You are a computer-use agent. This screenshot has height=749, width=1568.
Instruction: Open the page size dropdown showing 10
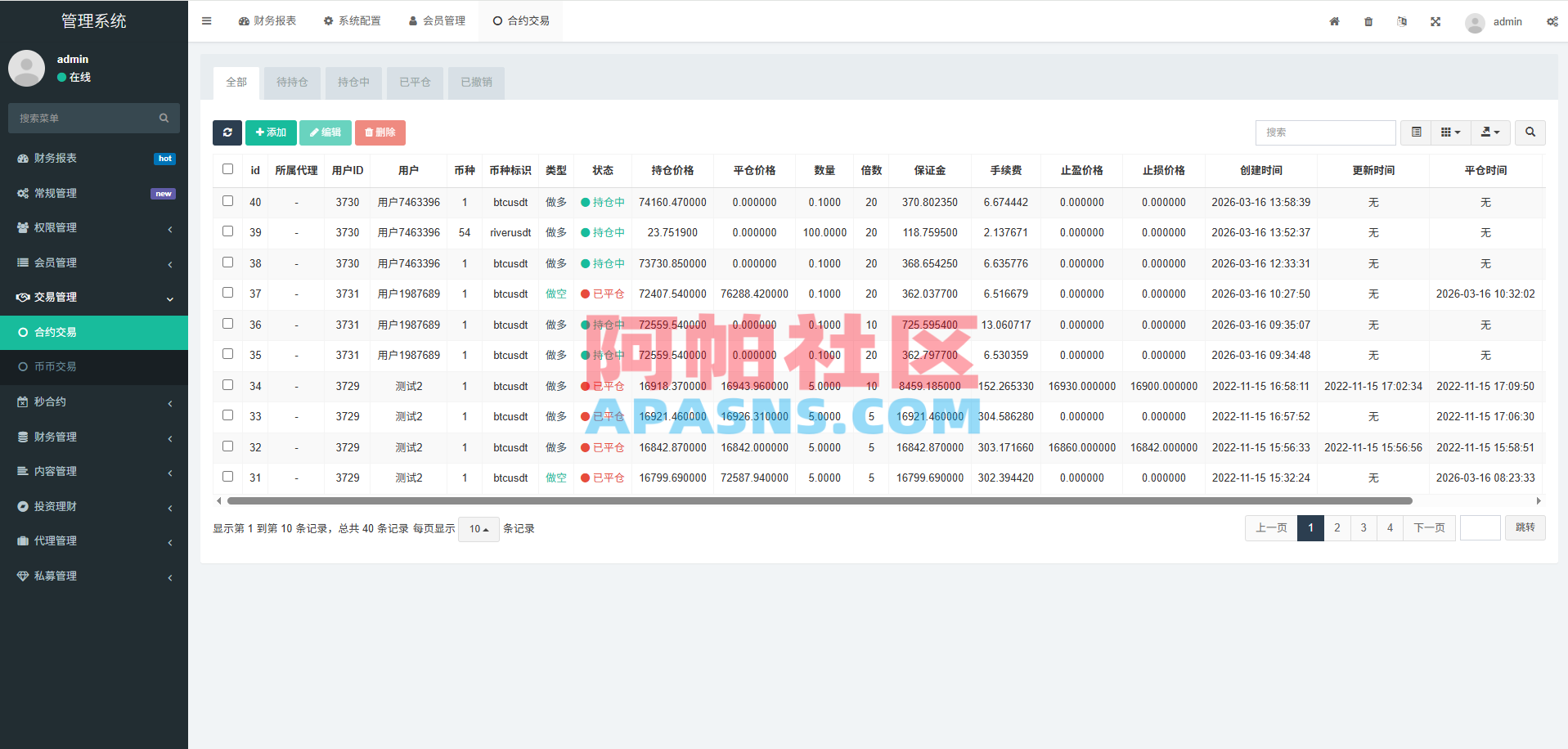[478, 529]
